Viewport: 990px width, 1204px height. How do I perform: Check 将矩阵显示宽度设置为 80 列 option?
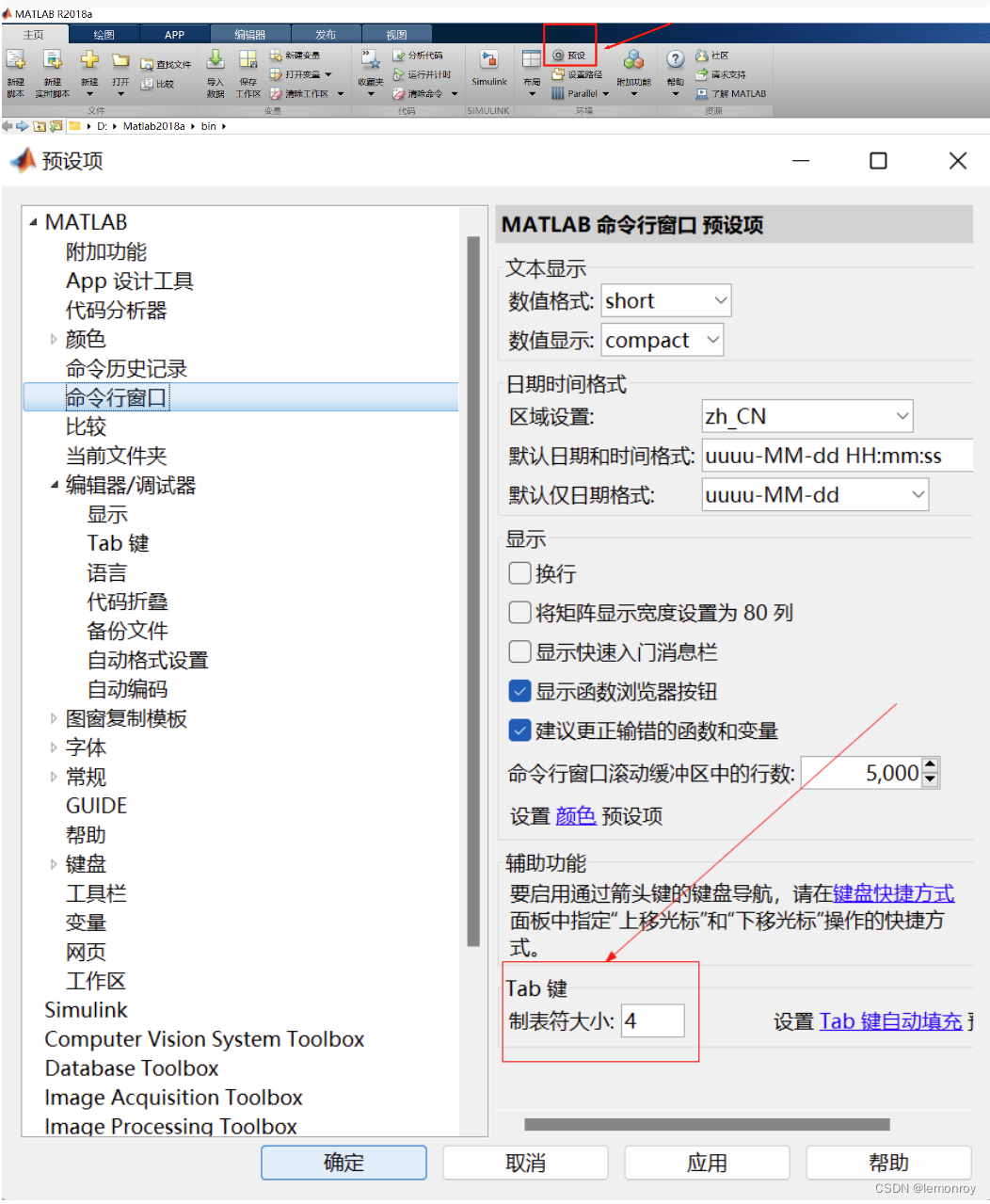click(519, 613)
